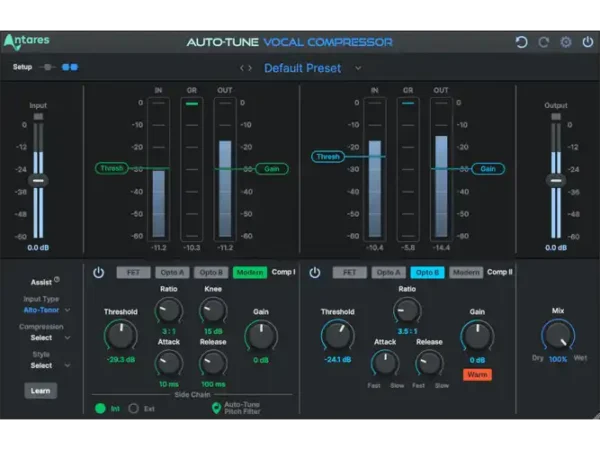The width and height of the screenshot is (600, 450).
Task: Click Comp II Ratio knob
Action: point(407,311)
